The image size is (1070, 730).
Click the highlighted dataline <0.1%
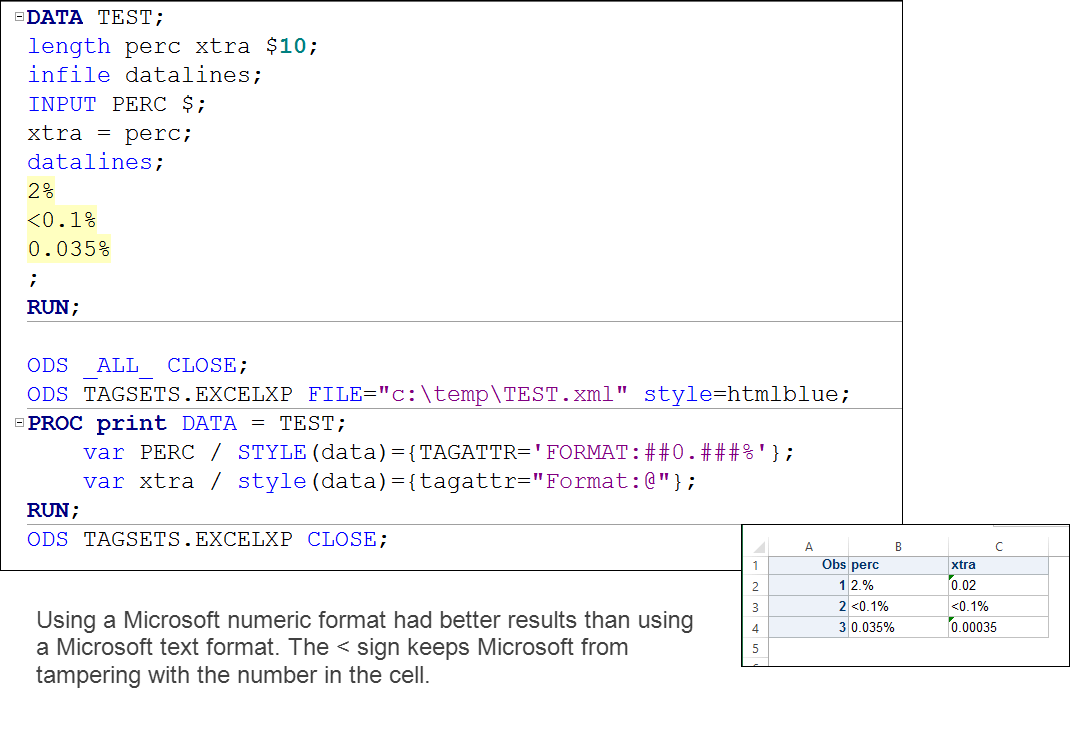(x=62, y=219)
